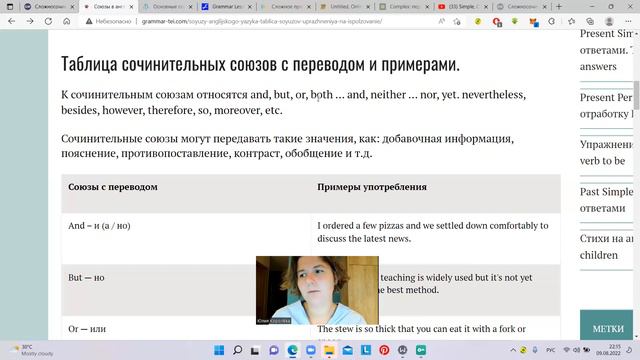640x360 pixels.
Task: Close the YouTube Simple tab
Action: pos(486,7)
